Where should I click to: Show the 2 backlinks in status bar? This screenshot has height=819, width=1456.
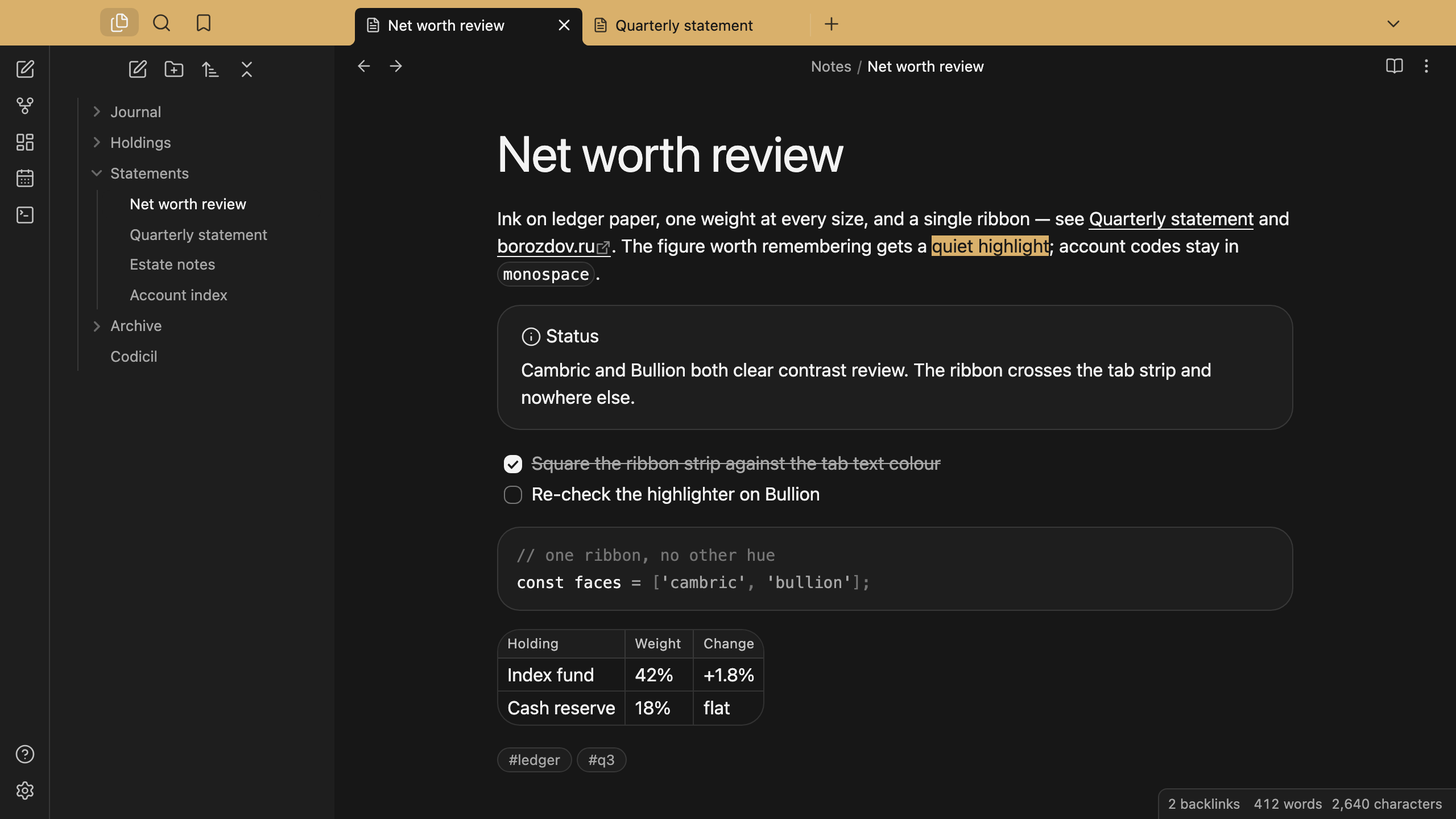point(1204,804)
